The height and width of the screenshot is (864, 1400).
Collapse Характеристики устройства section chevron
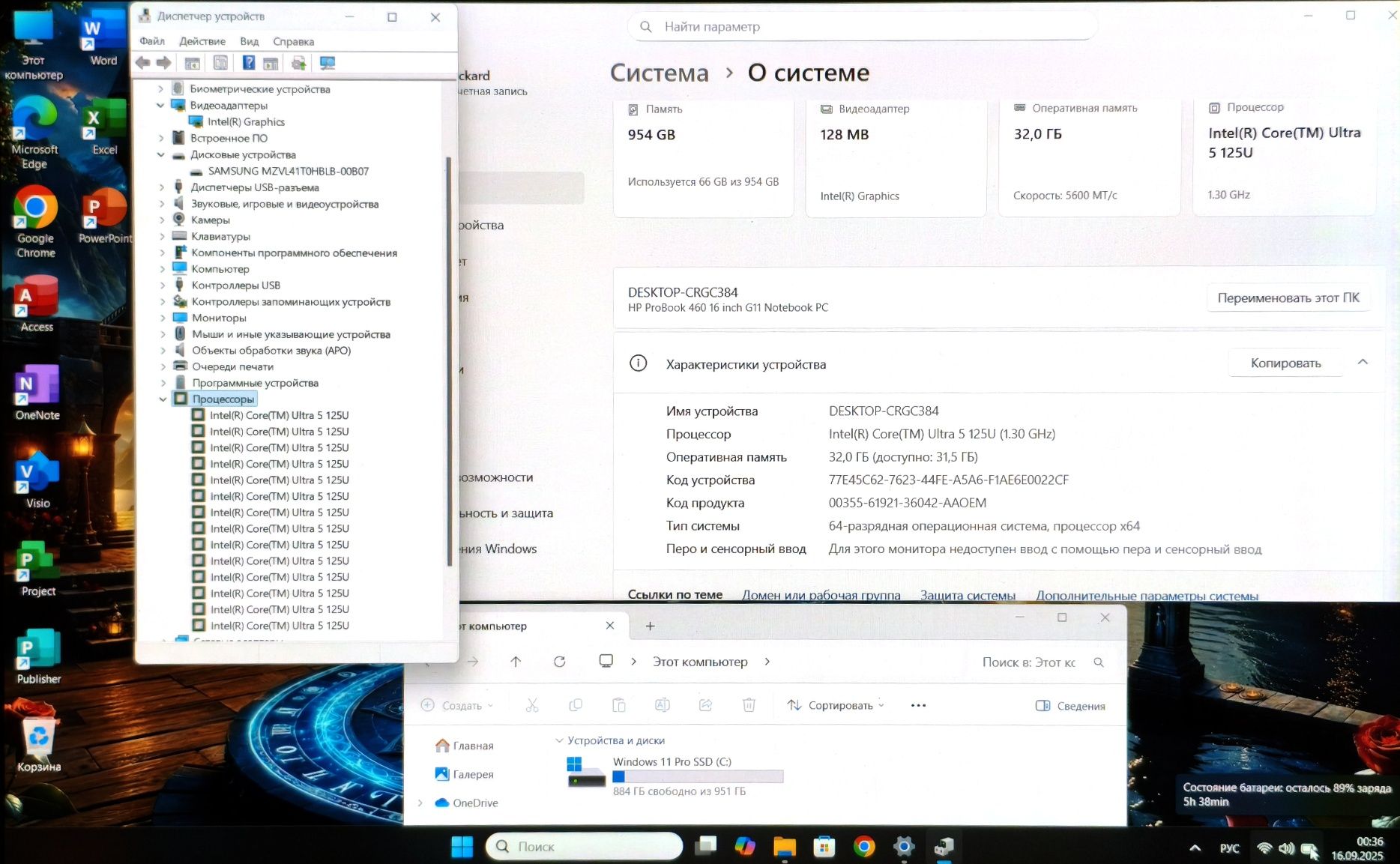[1363, 363]
